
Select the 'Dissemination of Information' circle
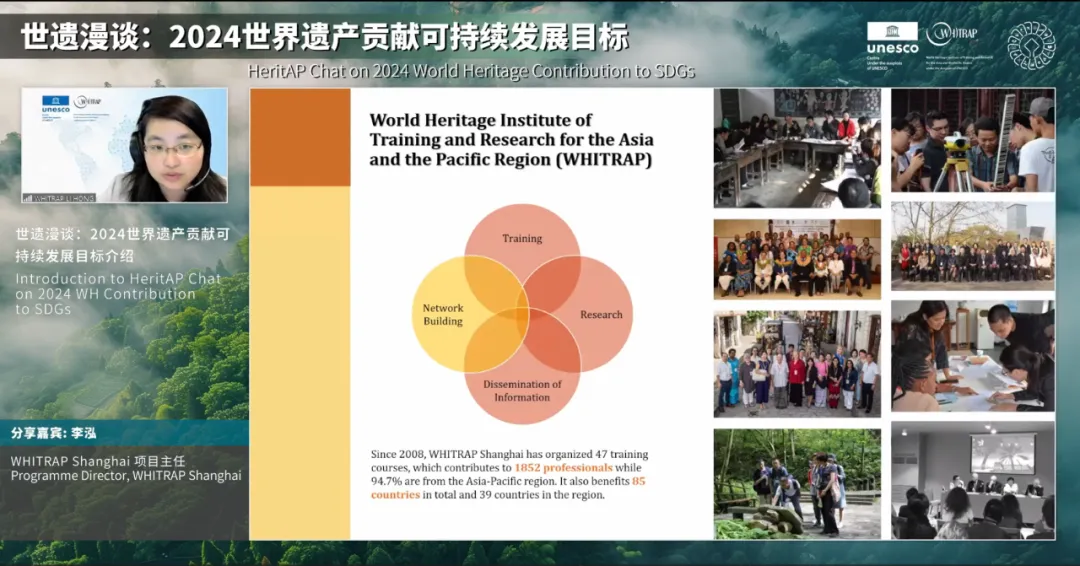coord(522,390)
